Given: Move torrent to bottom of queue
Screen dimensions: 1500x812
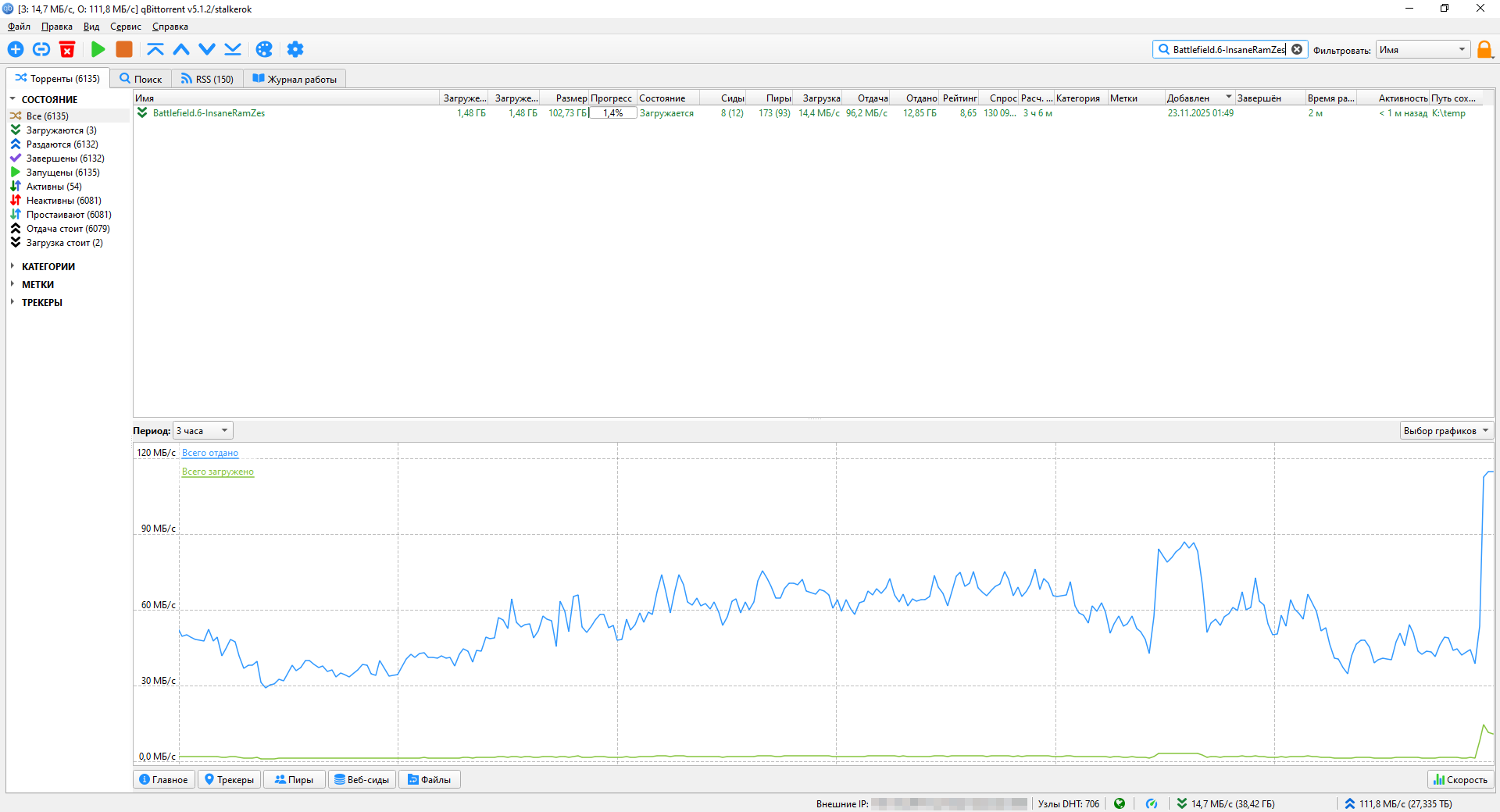Looking at the screenshot, I should tap(233, 49).
